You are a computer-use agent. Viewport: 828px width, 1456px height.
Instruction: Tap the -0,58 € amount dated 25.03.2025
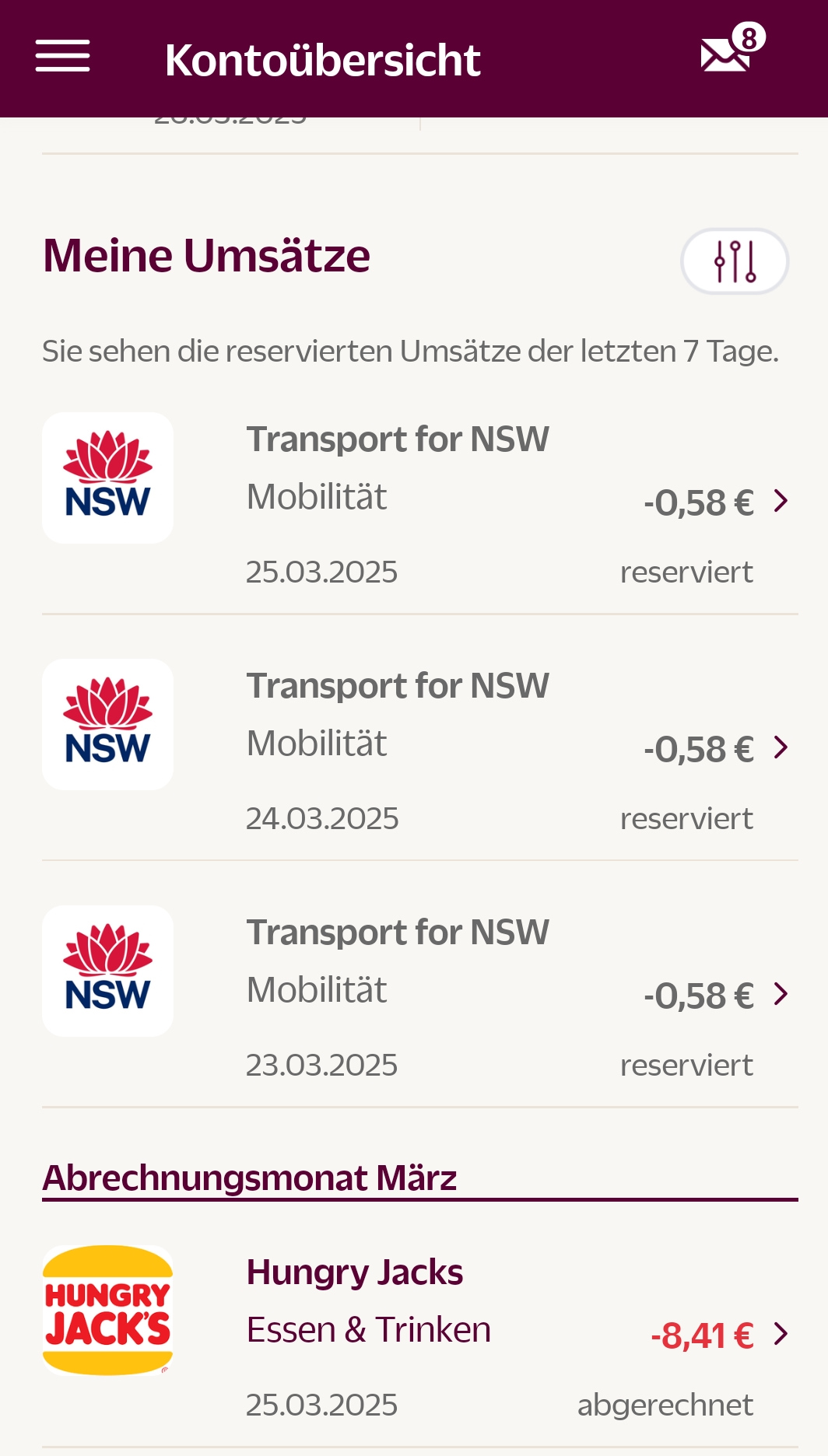coord(698,502)
